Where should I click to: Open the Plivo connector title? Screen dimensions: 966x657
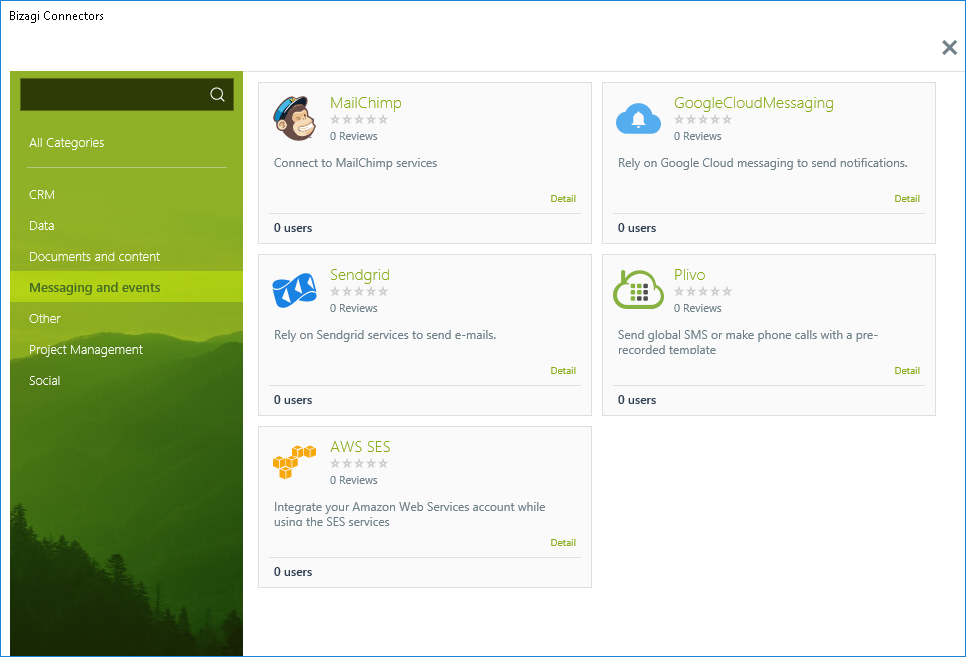pyautogui.click(x=689, y=275)
